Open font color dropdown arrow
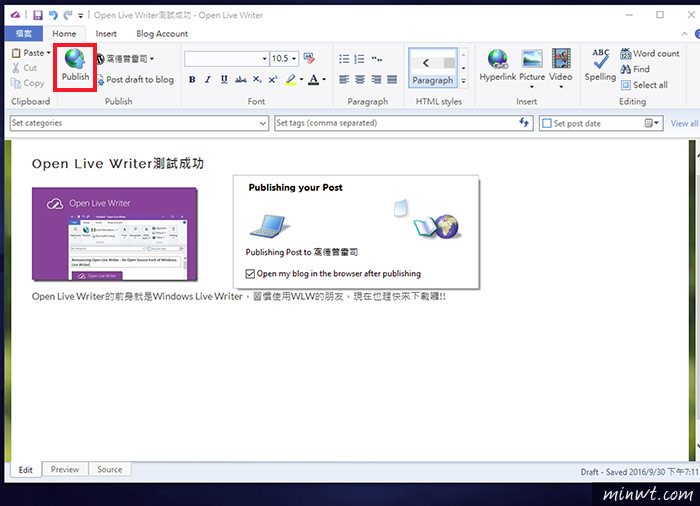Image resolution: width=700 pixels, height=506 pixels. [x=324, y=79]
